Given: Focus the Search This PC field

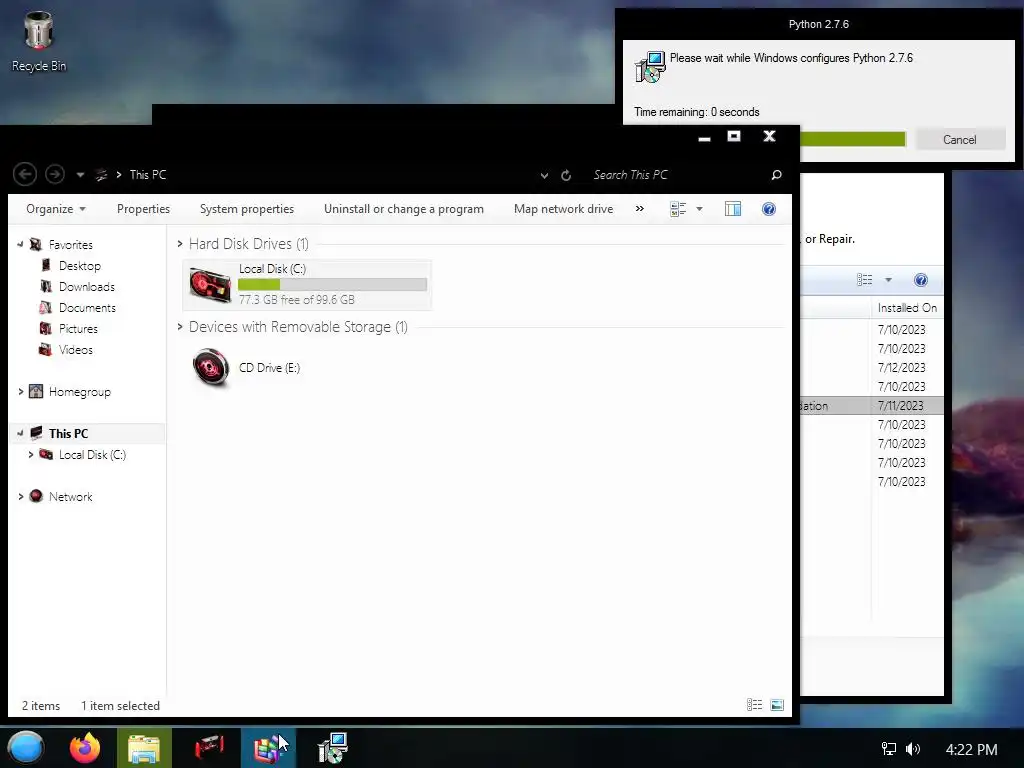Looking at the screenshot, I should point(676,174).
